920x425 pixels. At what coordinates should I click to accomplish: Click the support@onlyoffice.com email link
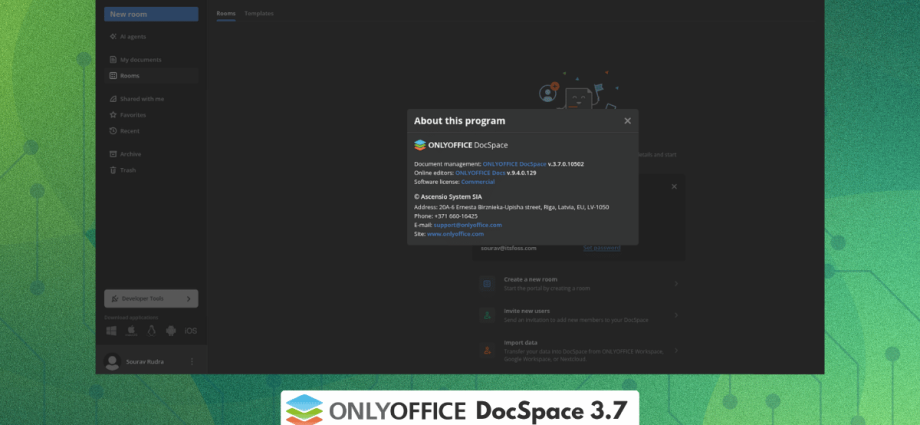(x=468, y=225)
